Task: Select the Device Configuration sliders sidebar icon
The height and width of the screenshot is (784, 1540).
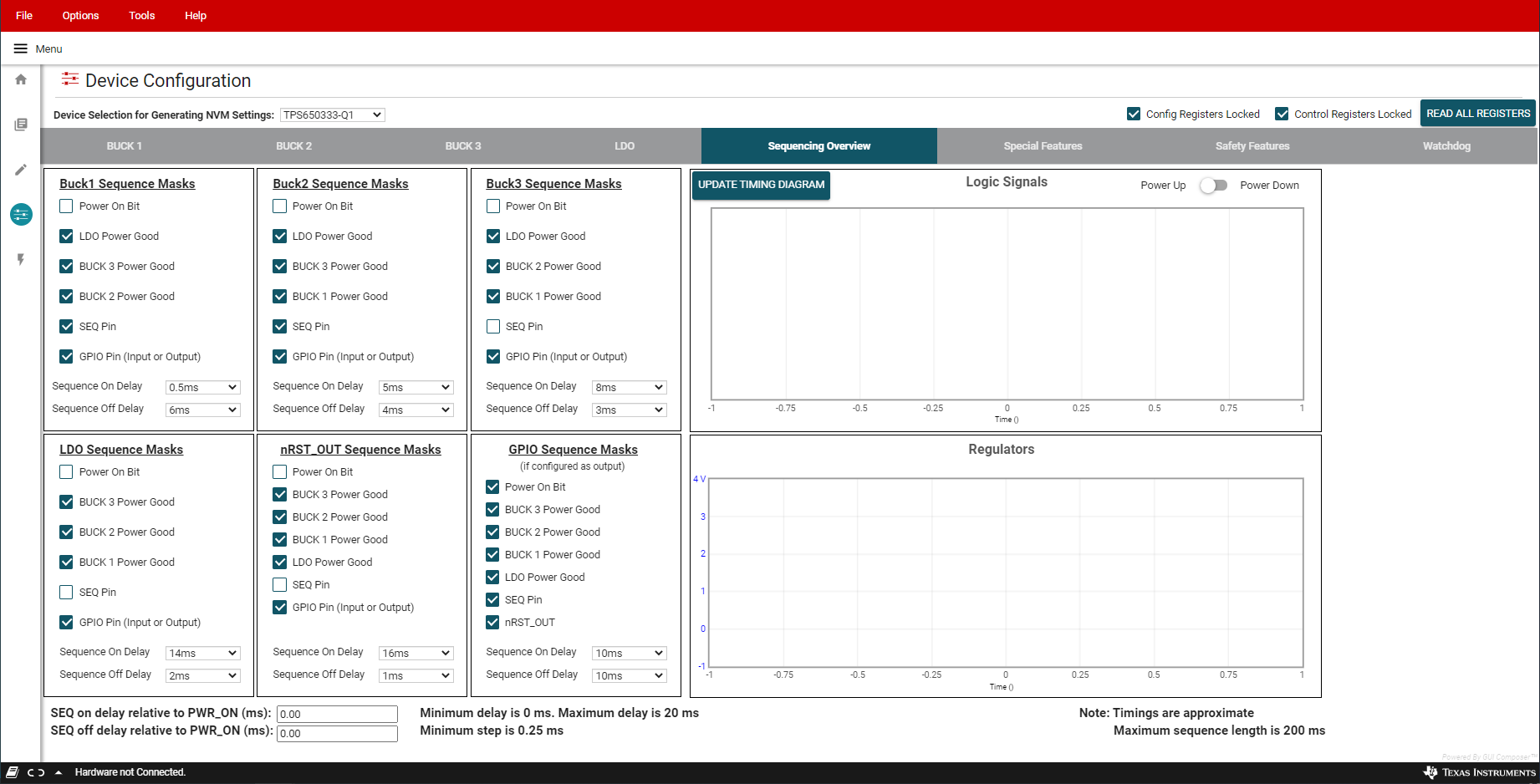Action: 21,215
